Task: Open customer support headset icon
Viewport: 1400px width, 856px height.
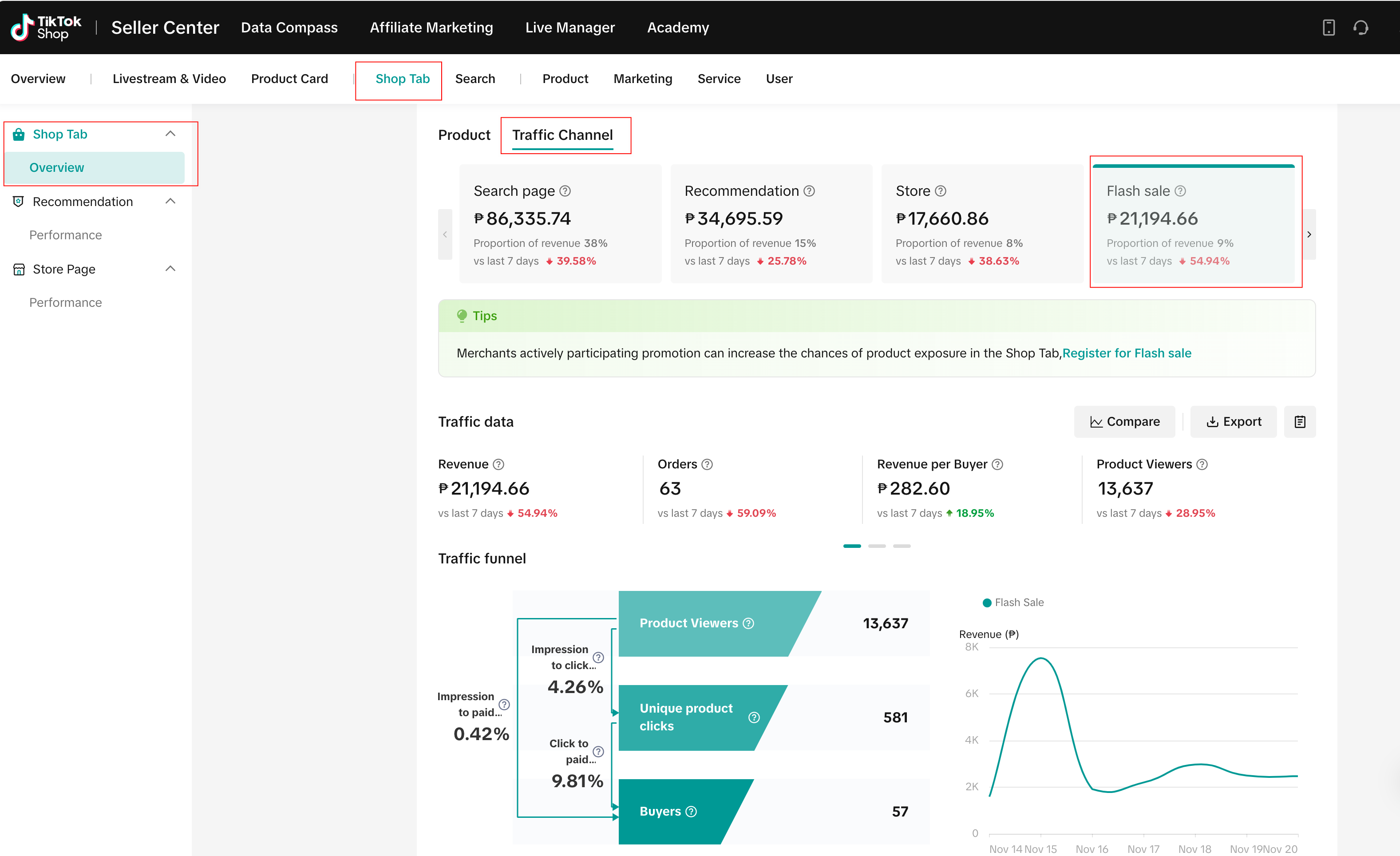Action: [1360, 27]
